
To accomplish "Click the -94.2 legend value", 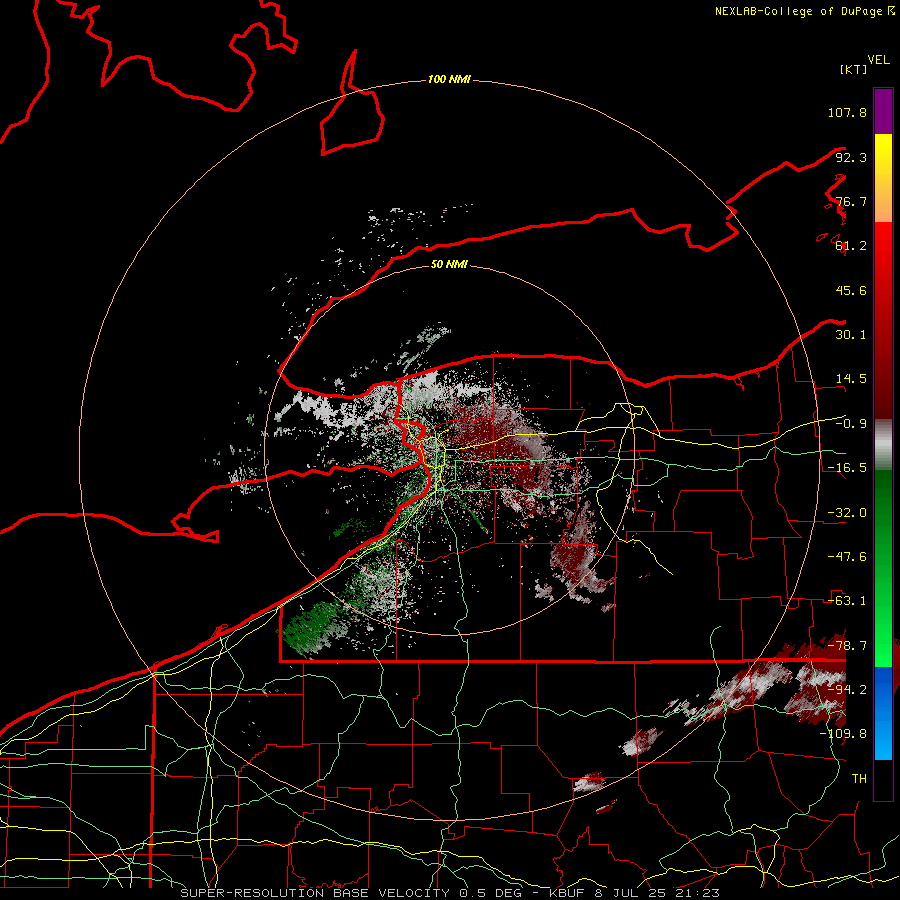I will (x=847, y=689).
